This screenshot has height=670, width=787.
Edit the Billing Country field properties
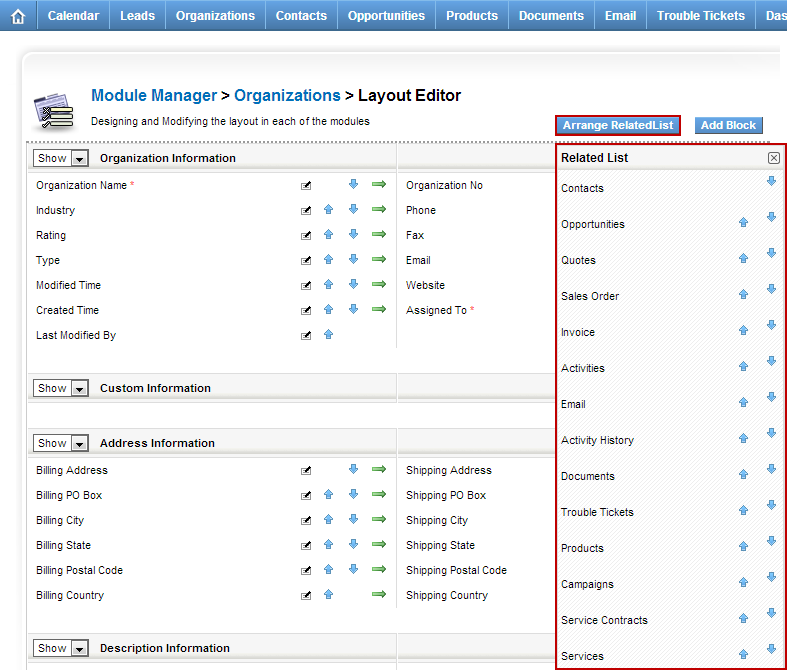(306, 596)
